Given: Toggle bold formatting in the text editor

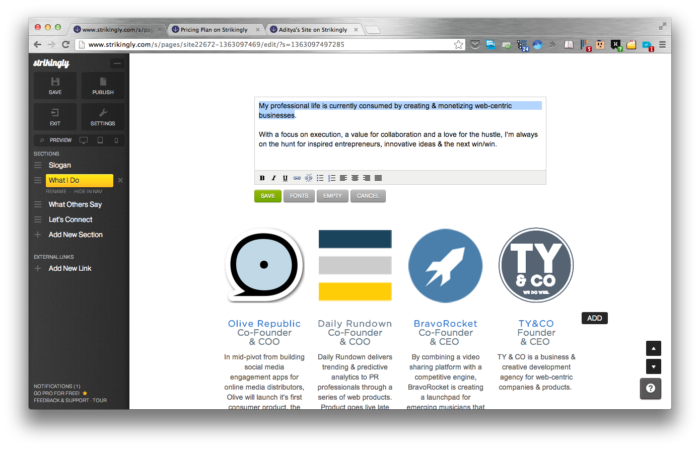Looking at the screenshot, I should coord(262,178).
